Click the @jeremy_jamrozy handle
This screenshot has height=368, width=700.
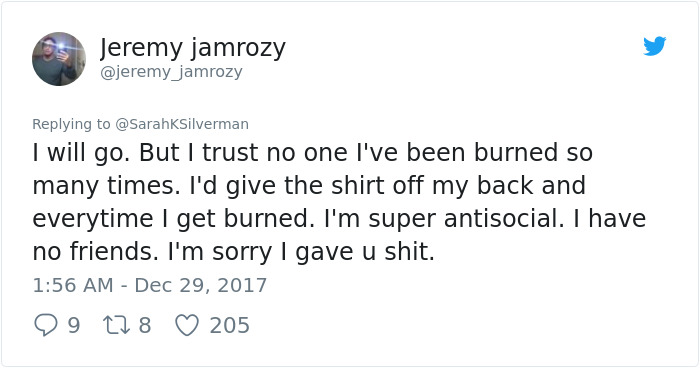click(x=171, y=71)
